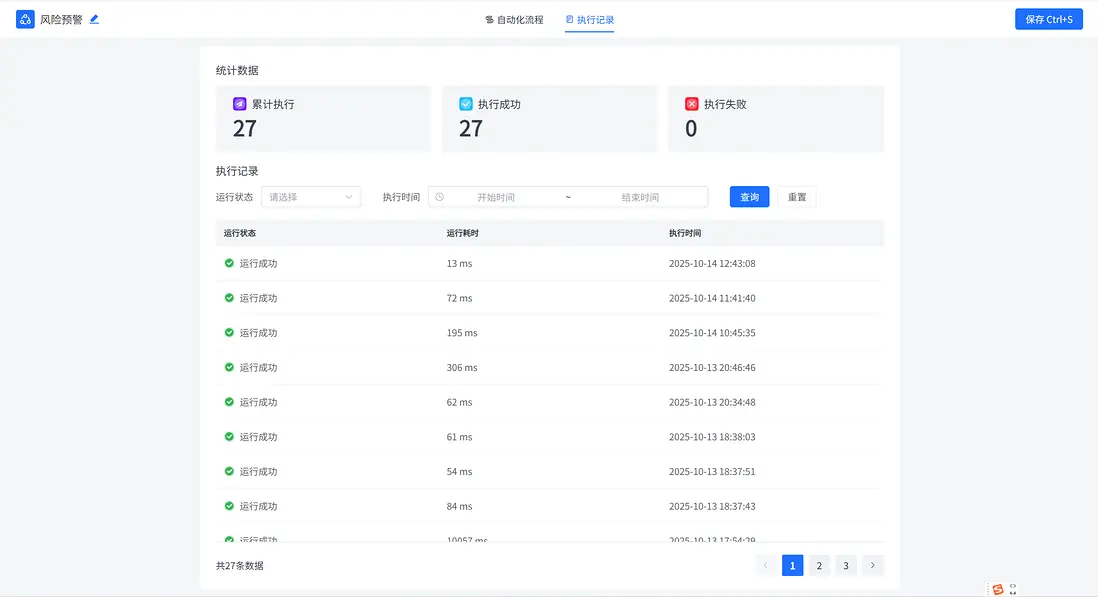This screenshot has height=597, width=1098.
Task: Click the green success icon for 11:41:40 row
Action: (x=229, y=298)
